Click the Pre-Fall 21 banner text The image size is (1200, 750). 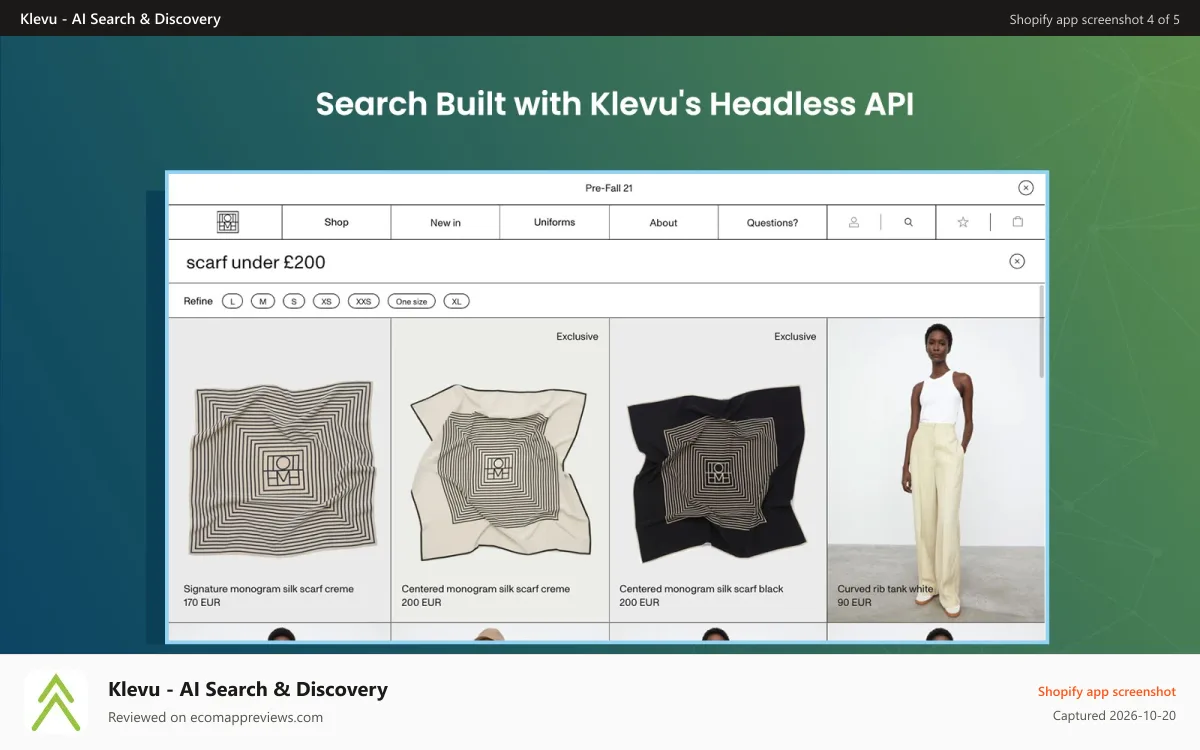609,188
